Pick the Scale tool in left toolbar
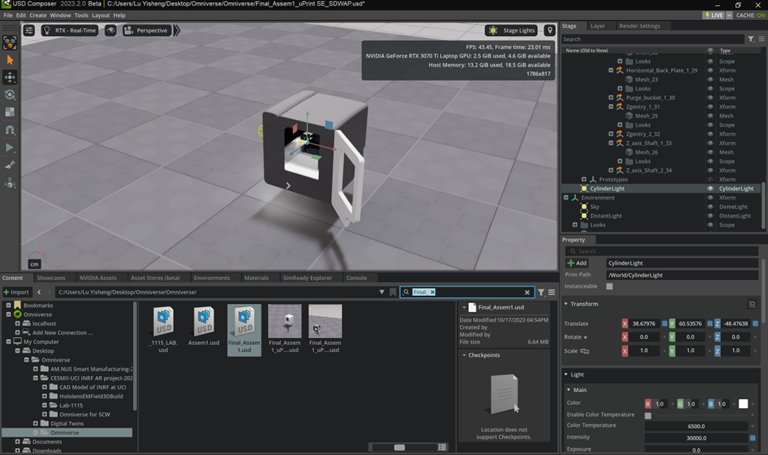The image size is (768, 455). (10, 112)
